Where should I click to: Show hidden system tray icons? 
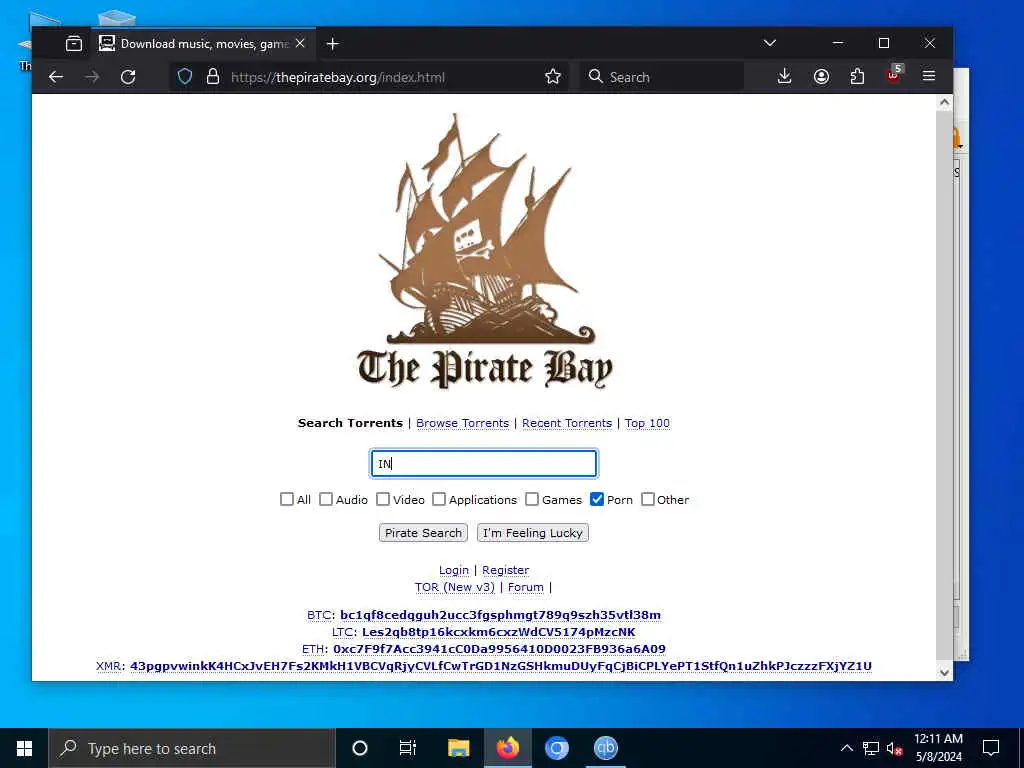846,748
